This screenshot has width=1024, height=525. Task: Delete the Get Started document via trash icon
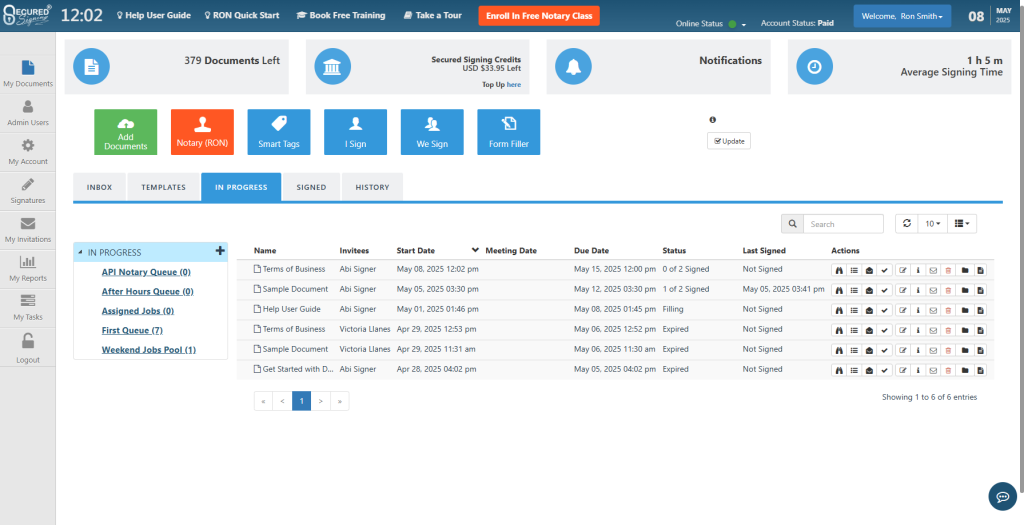(948, 370)
